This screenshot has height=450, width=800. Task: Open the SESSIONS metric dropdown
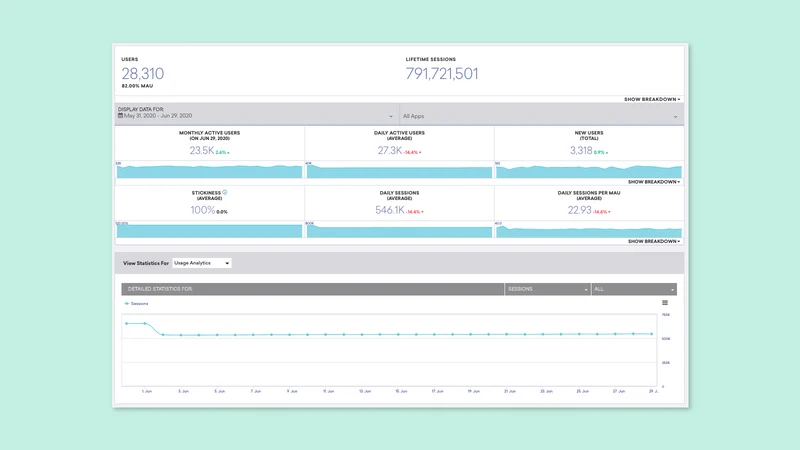(547, 289)
